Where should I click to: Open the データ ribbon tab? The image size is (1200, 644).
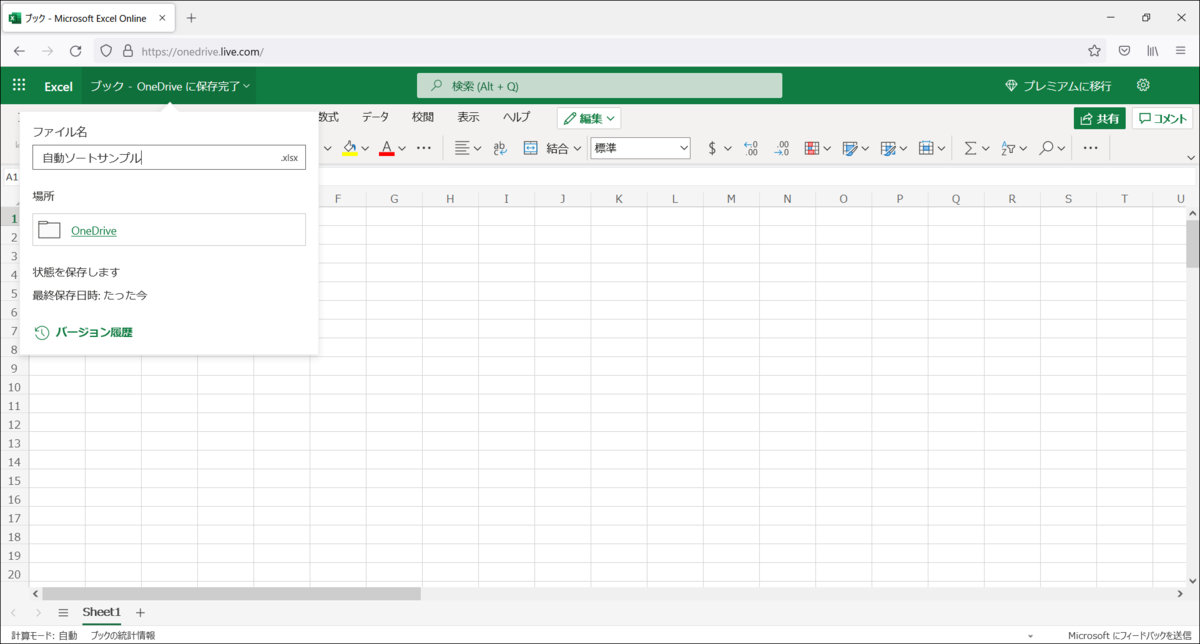click(376, 117)
